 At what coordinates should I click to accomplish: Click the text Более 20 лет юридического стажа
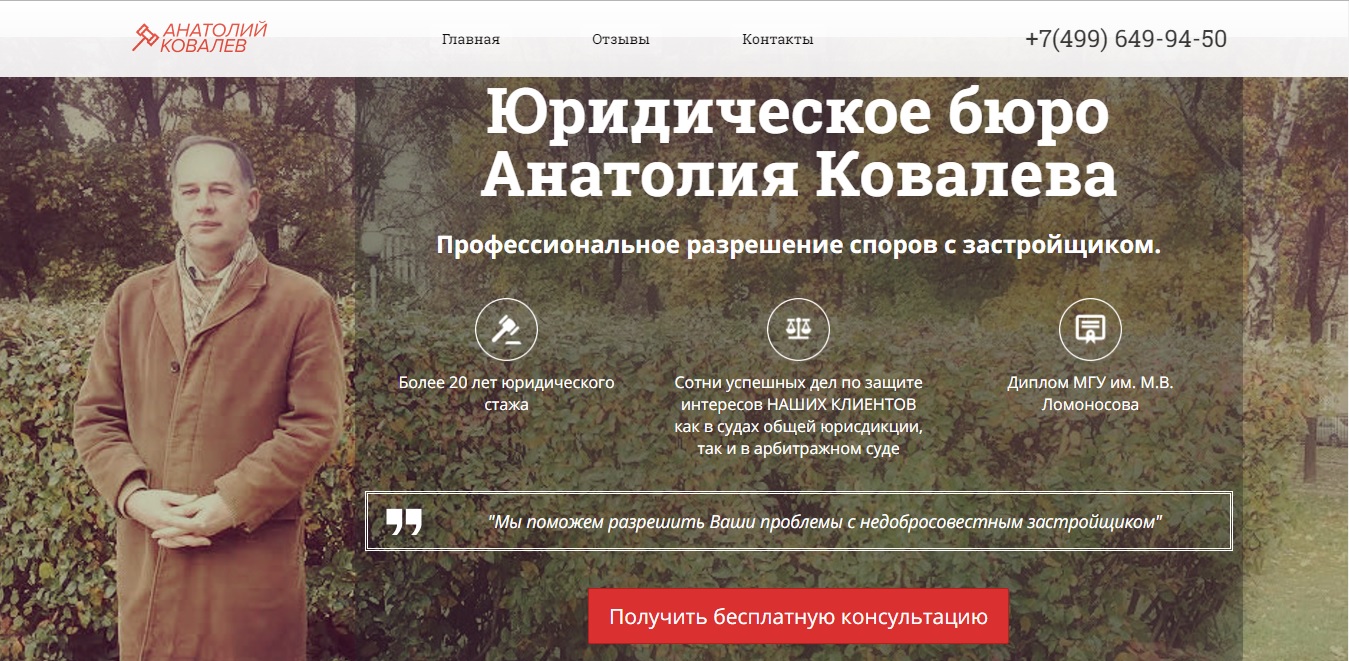tap(506, 394)
